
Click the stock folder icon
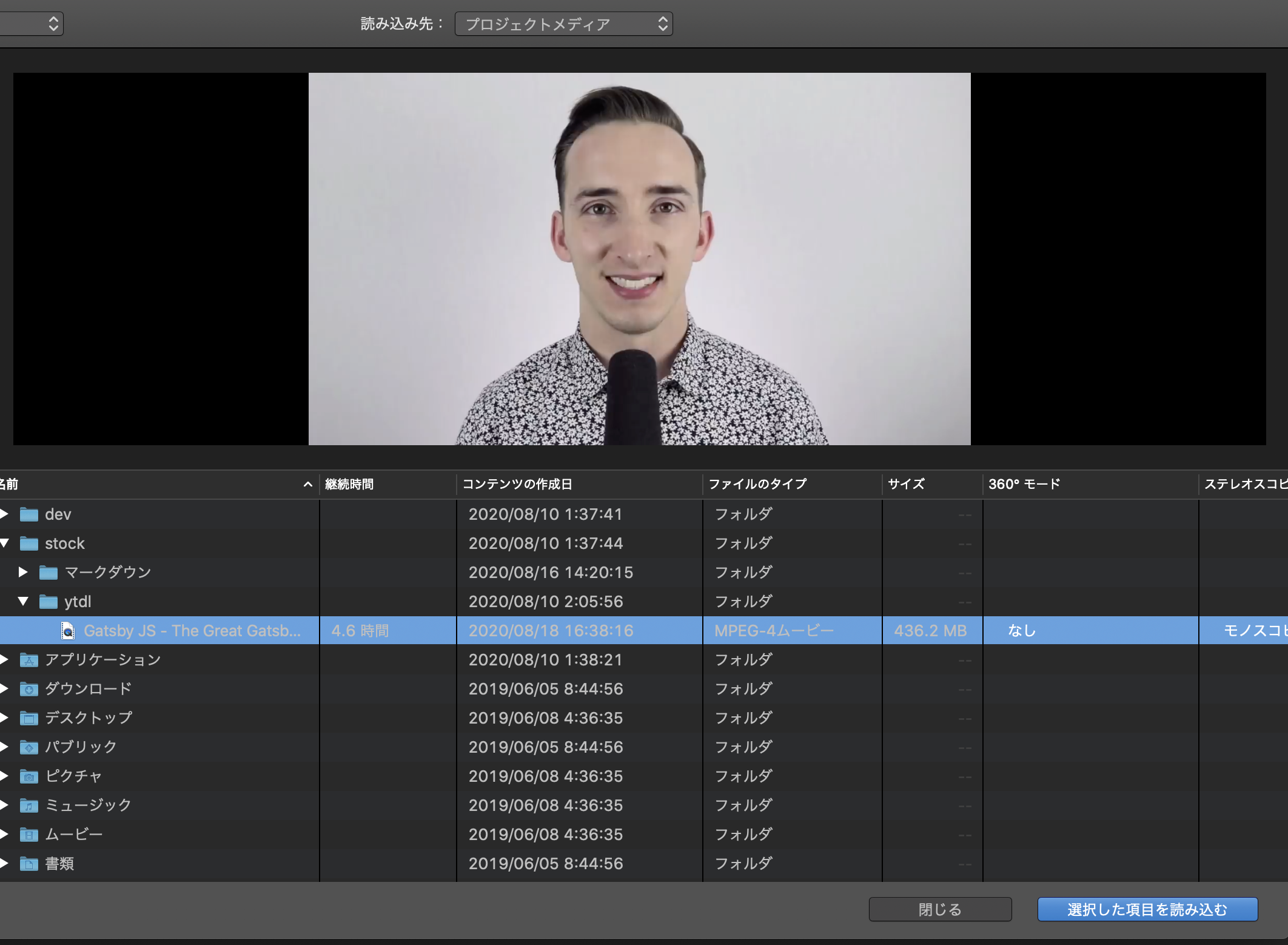pos(29,543)
